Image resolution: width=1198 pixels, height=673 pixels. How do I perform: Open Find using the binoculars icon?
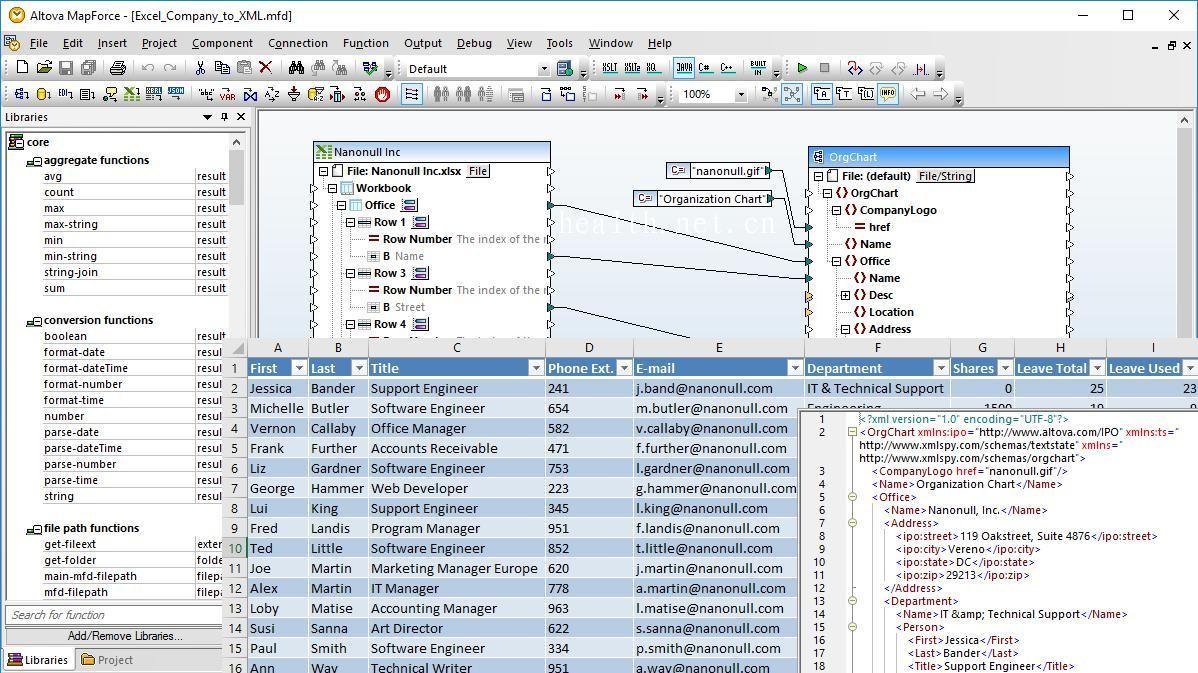[296, 68]
